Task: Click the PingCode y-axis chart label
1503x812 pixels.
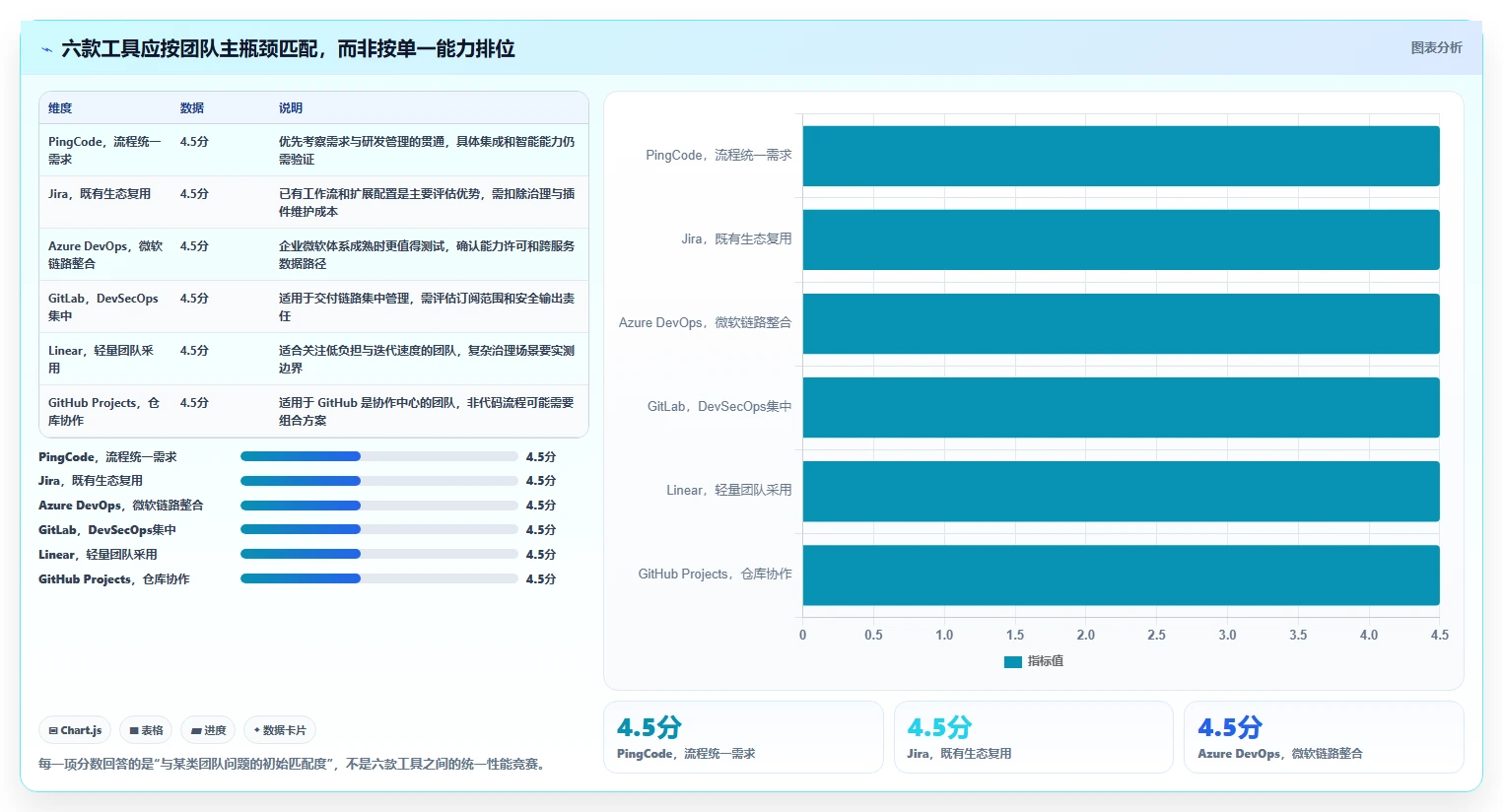Action: click(x=718, y=156)
